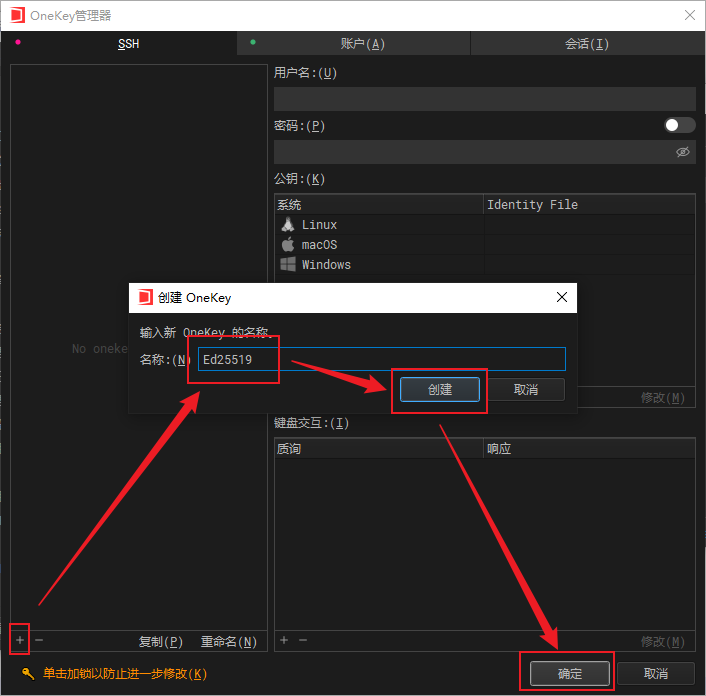Click the plus icon to add OneKey

(x=20, y=640)
